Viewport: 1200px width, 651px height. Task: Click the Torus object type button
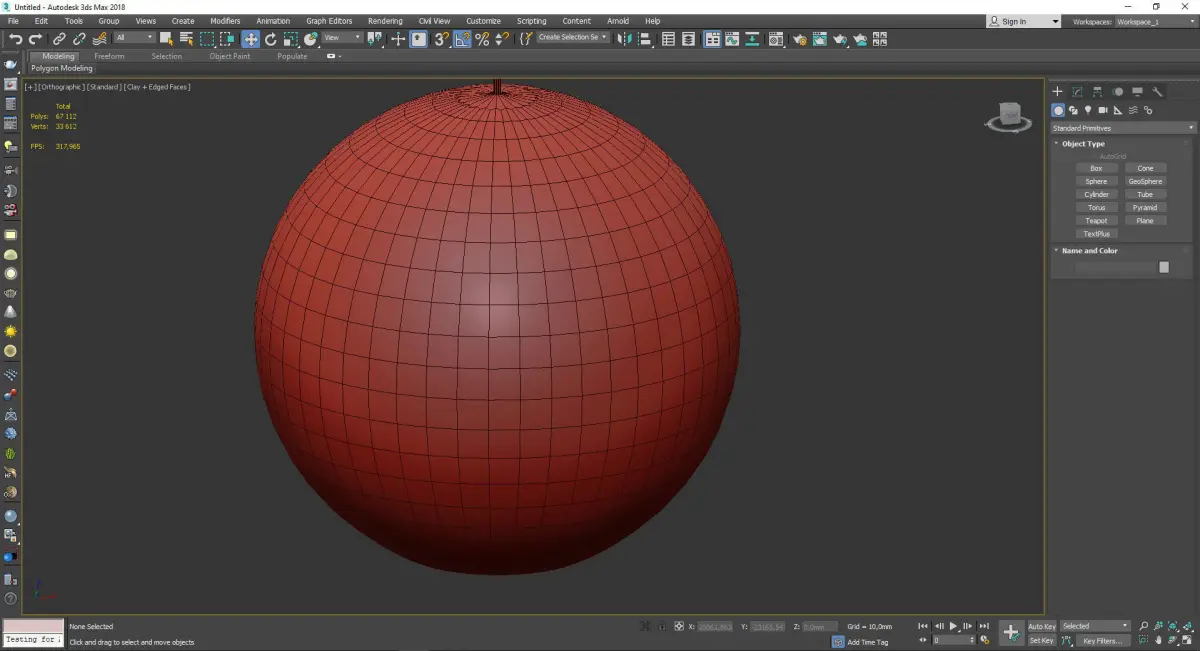pyautogui.click(x=1096, y=208)
